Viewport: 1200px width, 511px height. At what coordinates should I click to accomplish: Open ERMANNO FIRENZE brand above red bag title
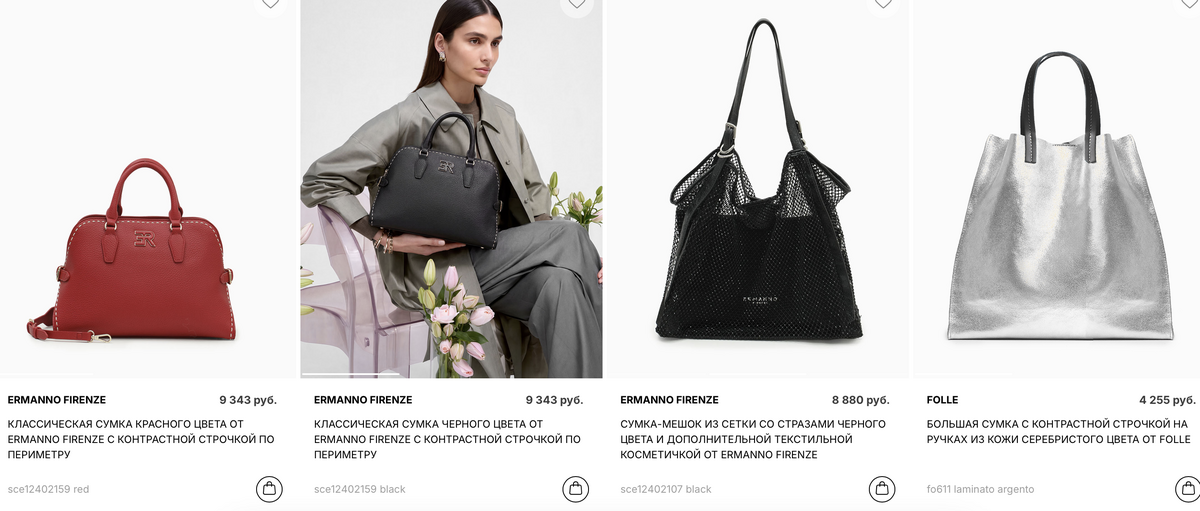pyautogui.click(x=56, y=400)
